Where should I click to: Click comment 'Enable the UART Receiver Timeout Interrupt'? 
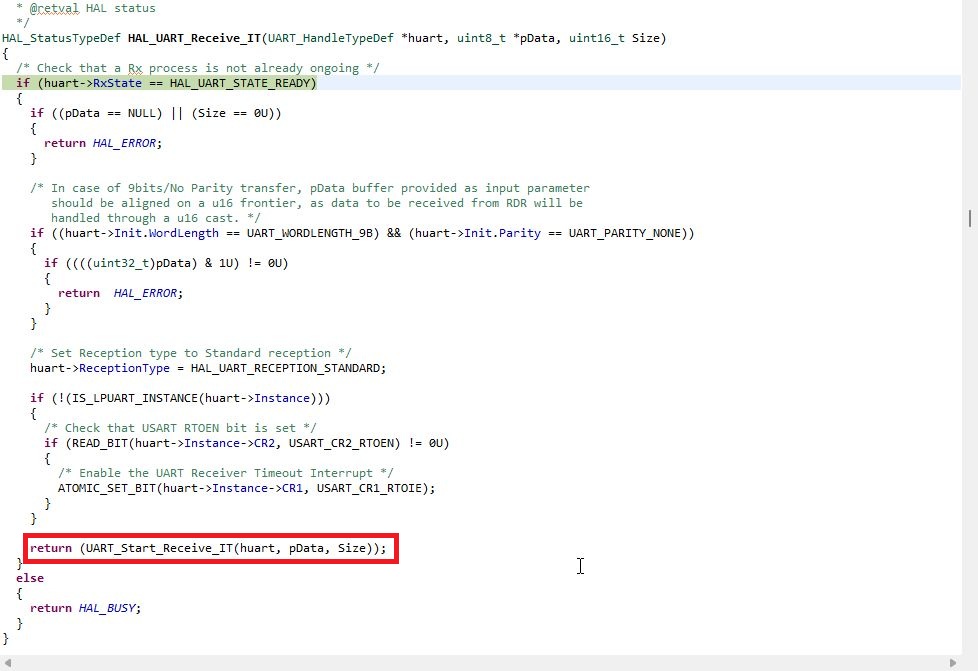coord(226,473)
